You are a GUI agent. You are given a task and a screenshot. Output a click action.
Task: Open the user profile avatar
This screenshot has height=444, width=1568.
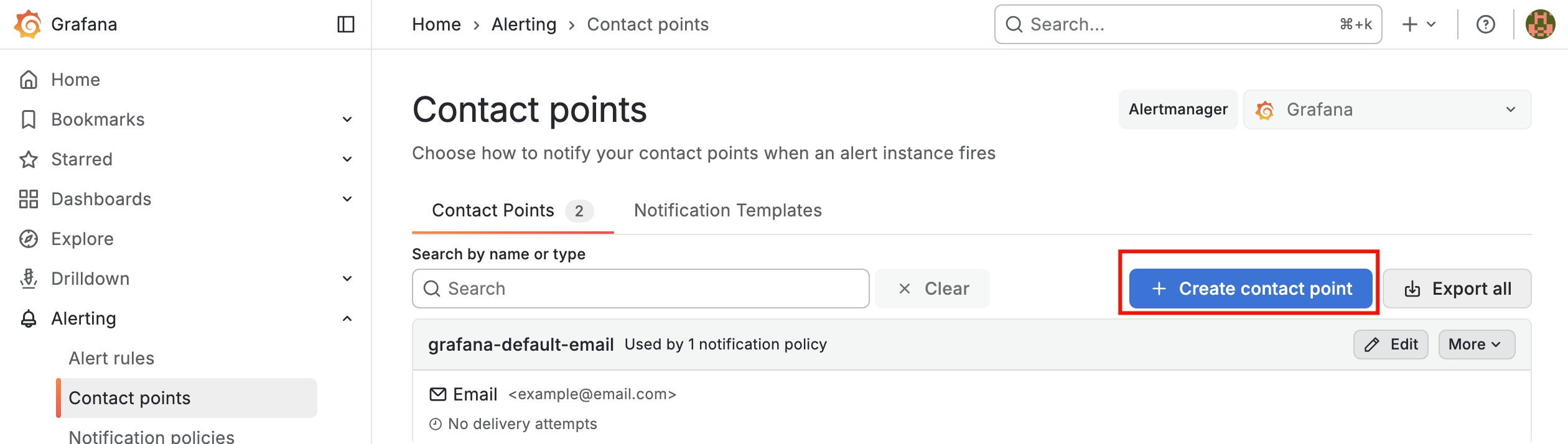tap(1541, 24)
